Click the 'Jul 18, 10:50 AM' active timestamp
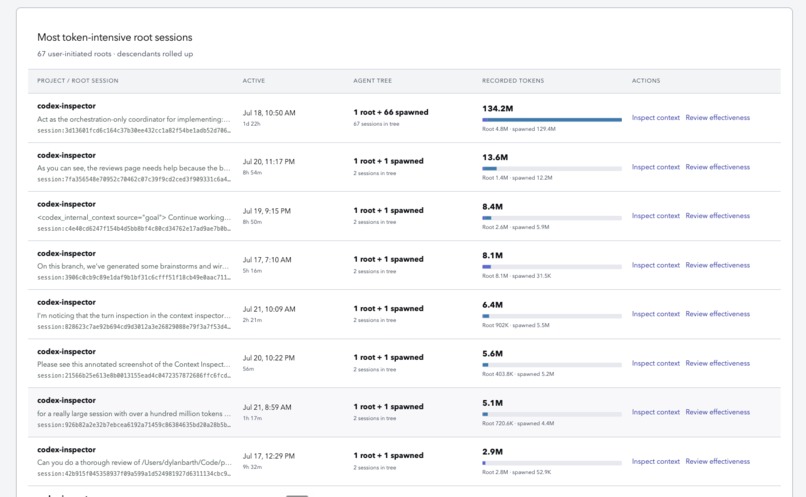This screenshot has width=806, height=497. click(269, 113)
